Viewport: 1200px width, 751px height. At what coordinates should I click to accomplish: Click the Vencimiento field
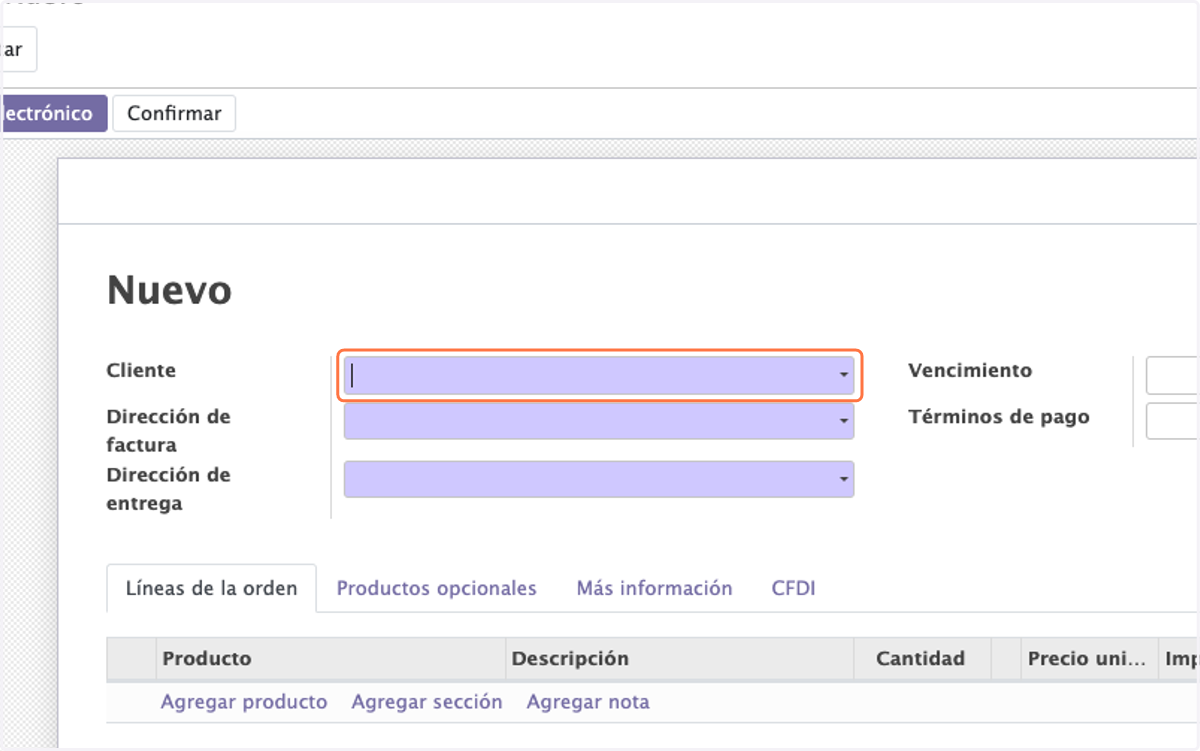1172,375
